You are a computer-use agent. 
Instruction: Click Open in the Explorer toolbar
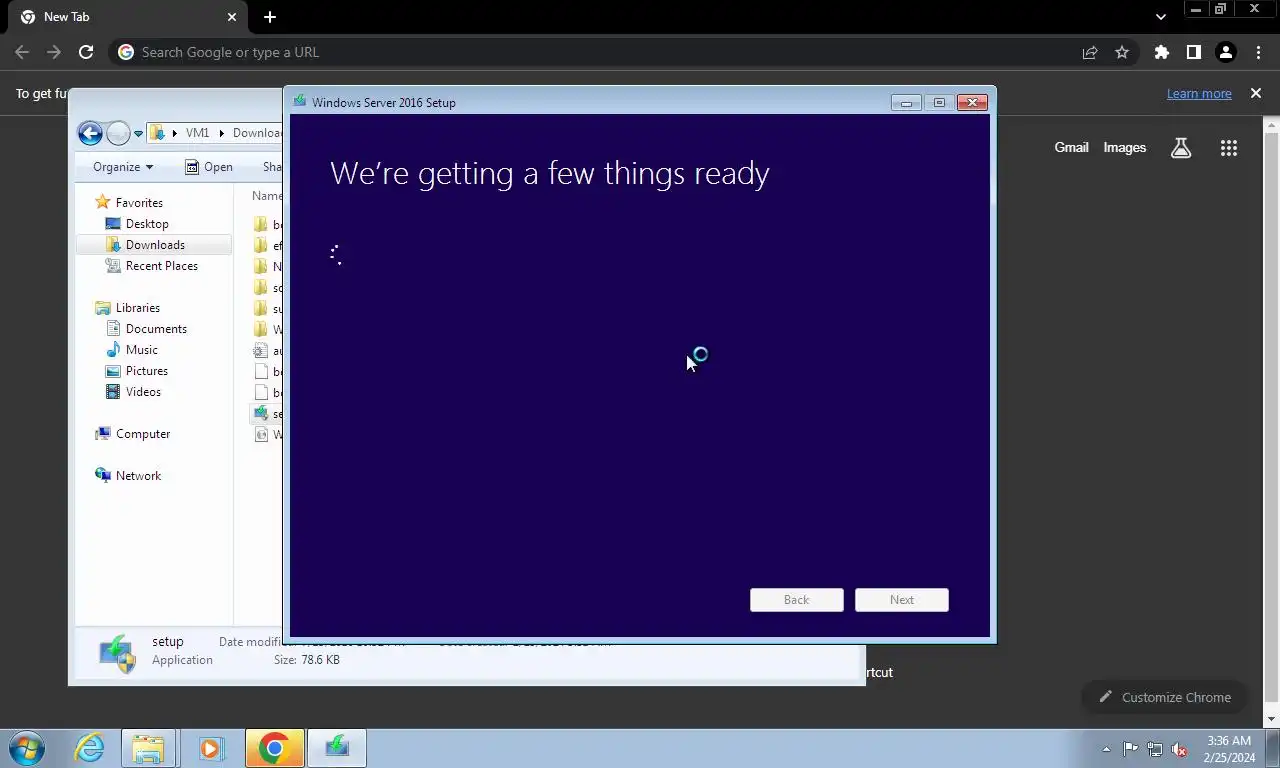[209, 167]
